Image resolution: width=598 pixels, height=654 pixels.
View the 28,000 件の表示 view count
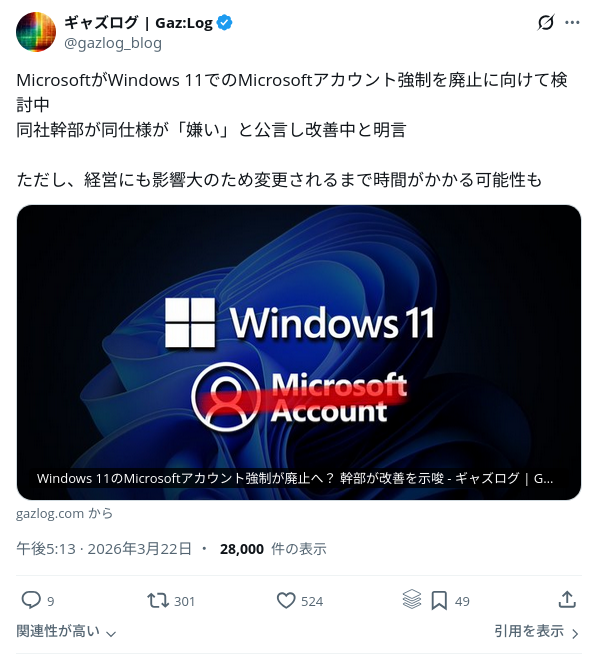click(273, 549)
